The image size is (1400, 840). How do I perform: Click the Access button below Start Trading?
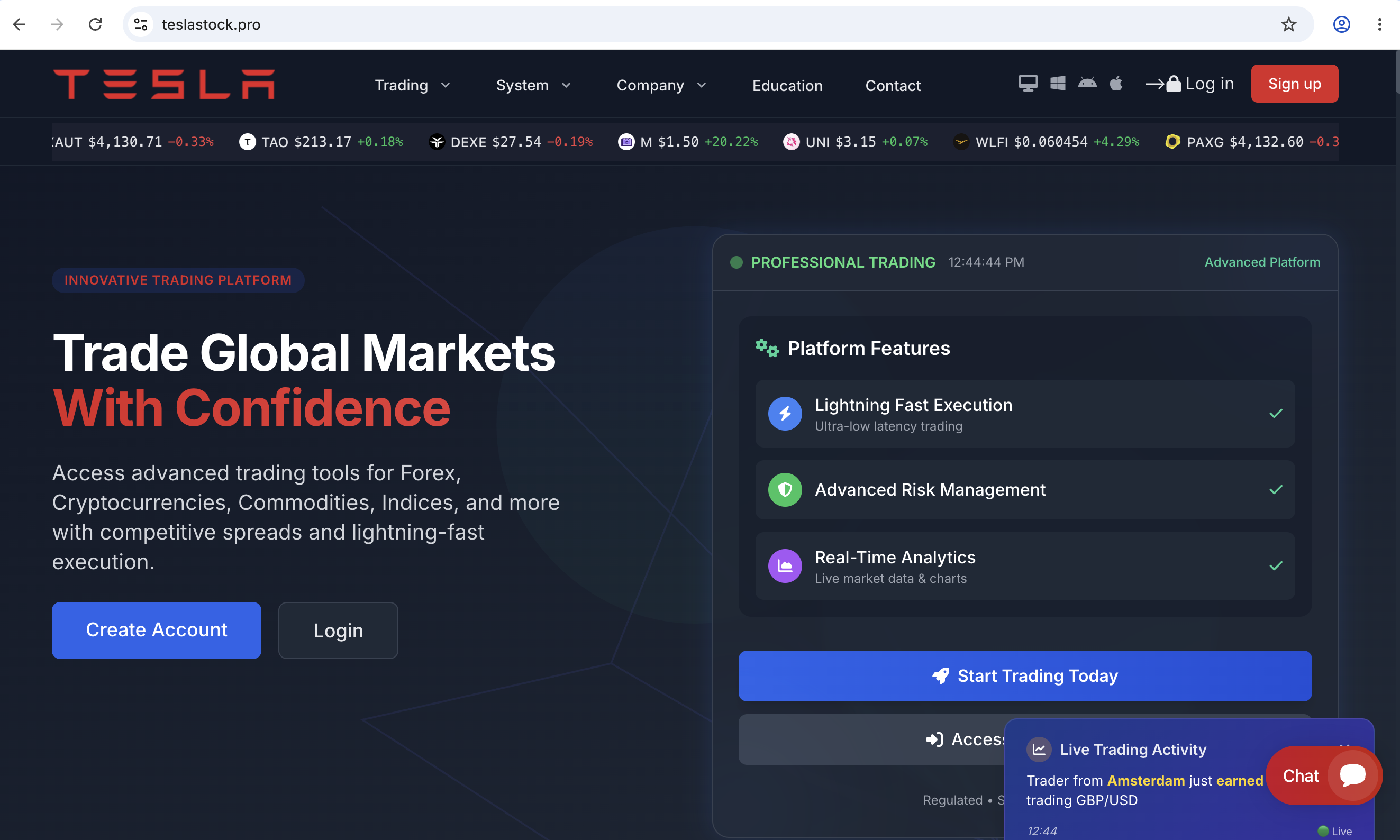[x=872, y=739]
